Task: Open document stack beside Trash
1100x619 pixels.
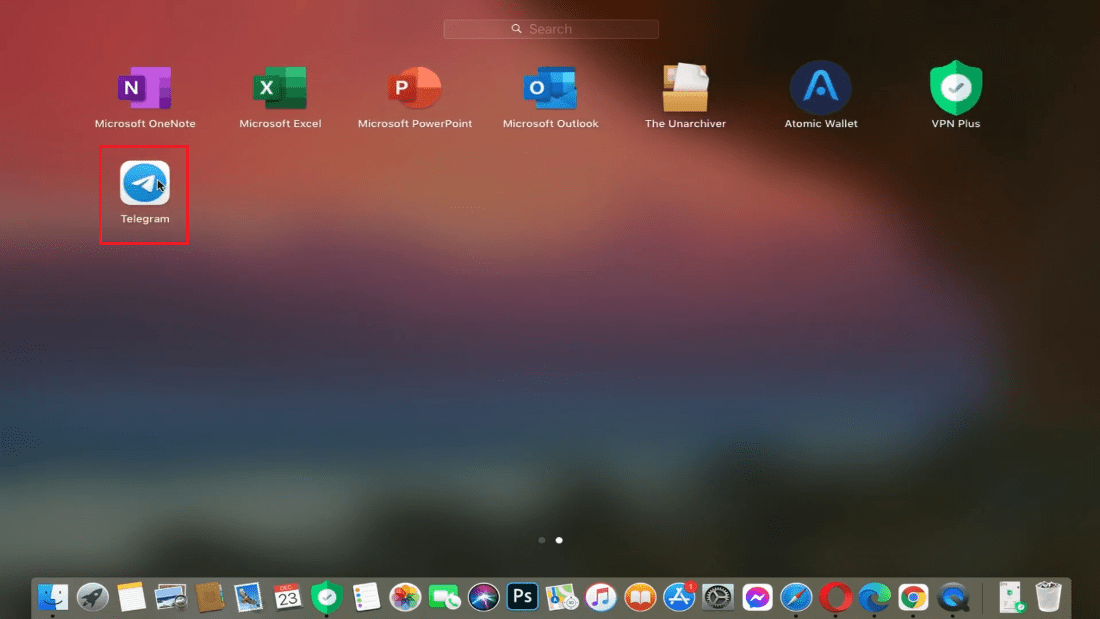Action: click(1010, 597)
